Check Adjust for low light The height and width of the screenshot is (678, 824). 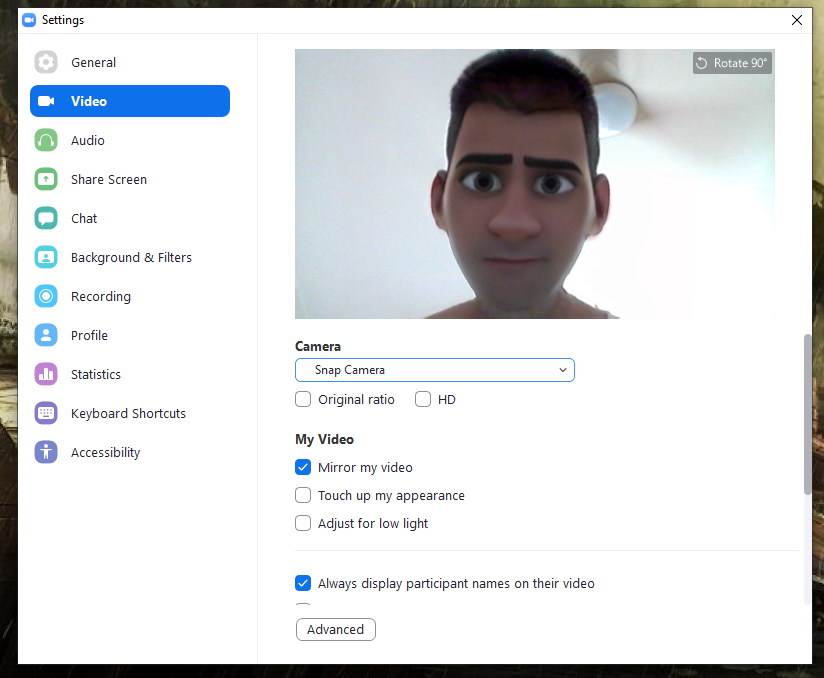pyautogui.click(x=303, y=523)
